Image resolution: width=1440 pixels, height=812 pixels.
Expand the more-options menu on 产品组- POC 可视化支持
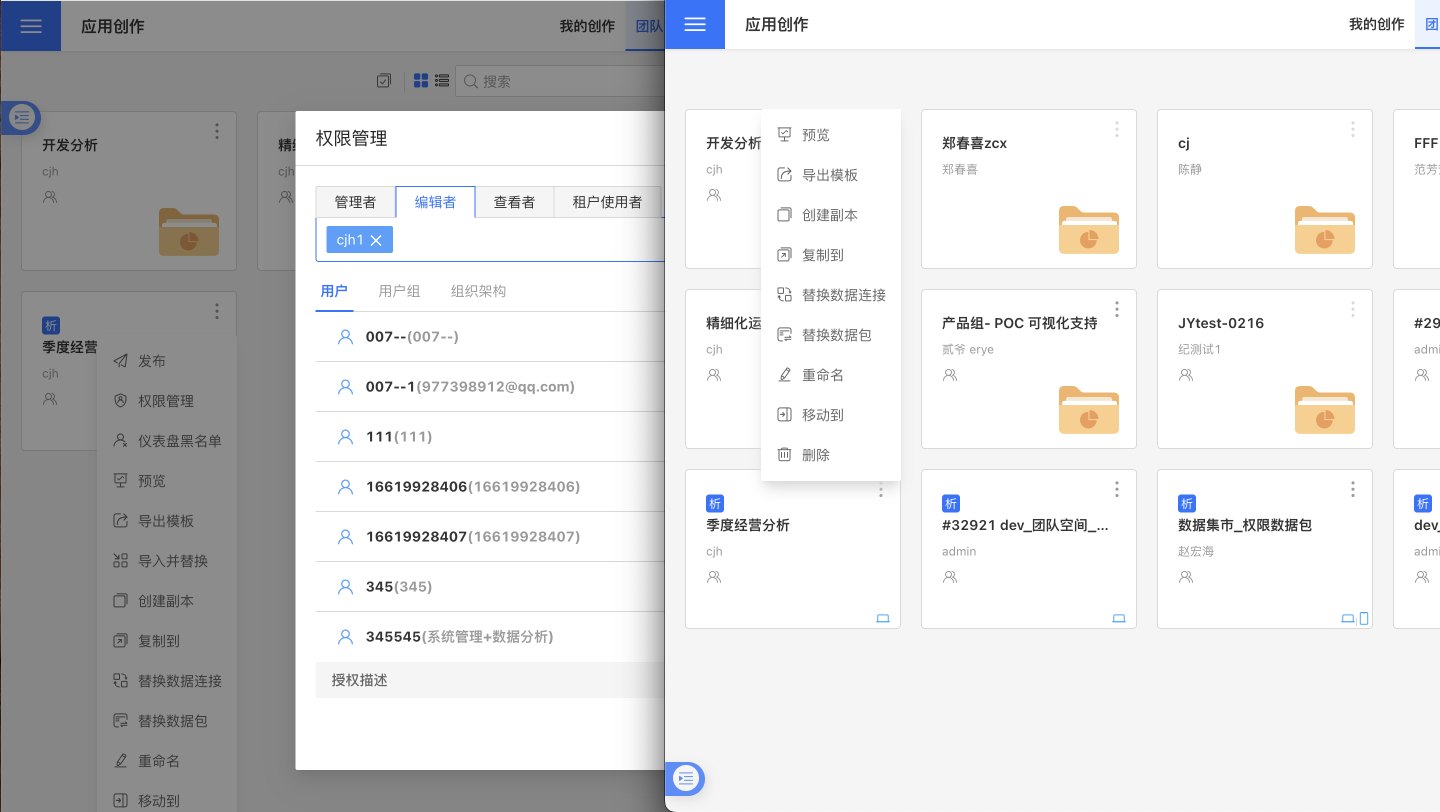coord(1117,309)
